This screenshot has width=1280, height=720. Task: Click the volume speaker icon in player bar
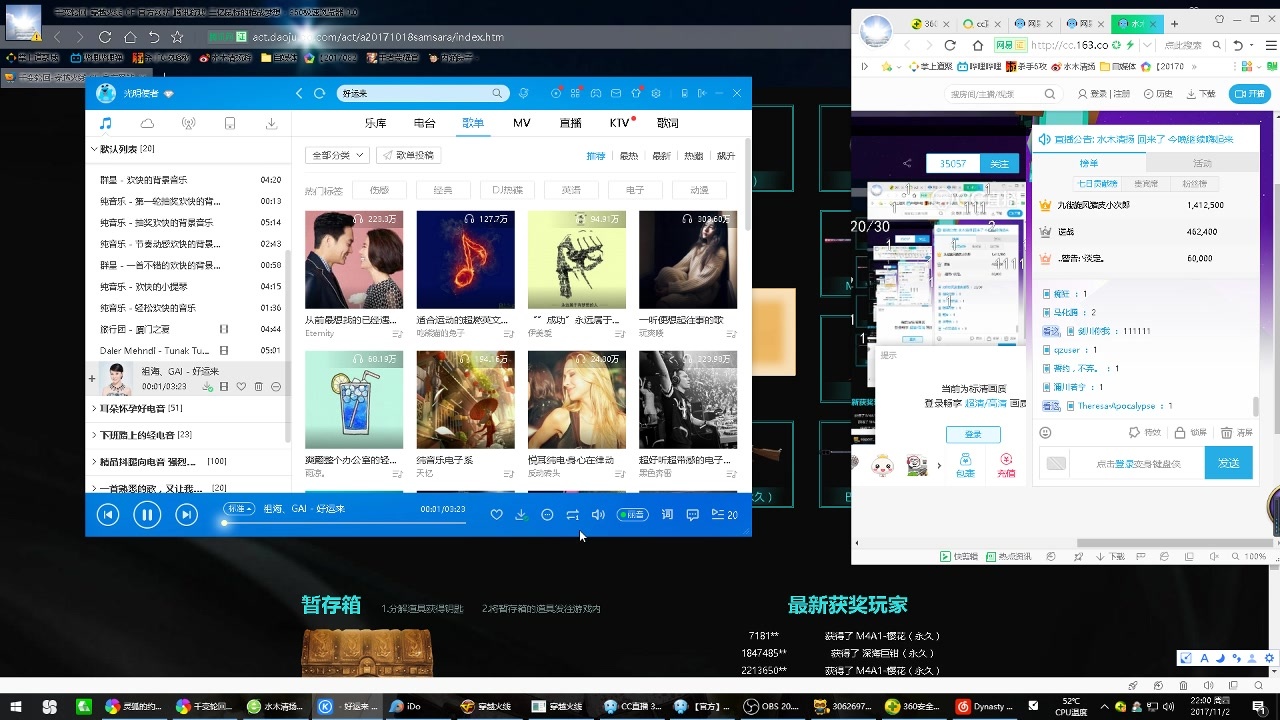[598, 514]
